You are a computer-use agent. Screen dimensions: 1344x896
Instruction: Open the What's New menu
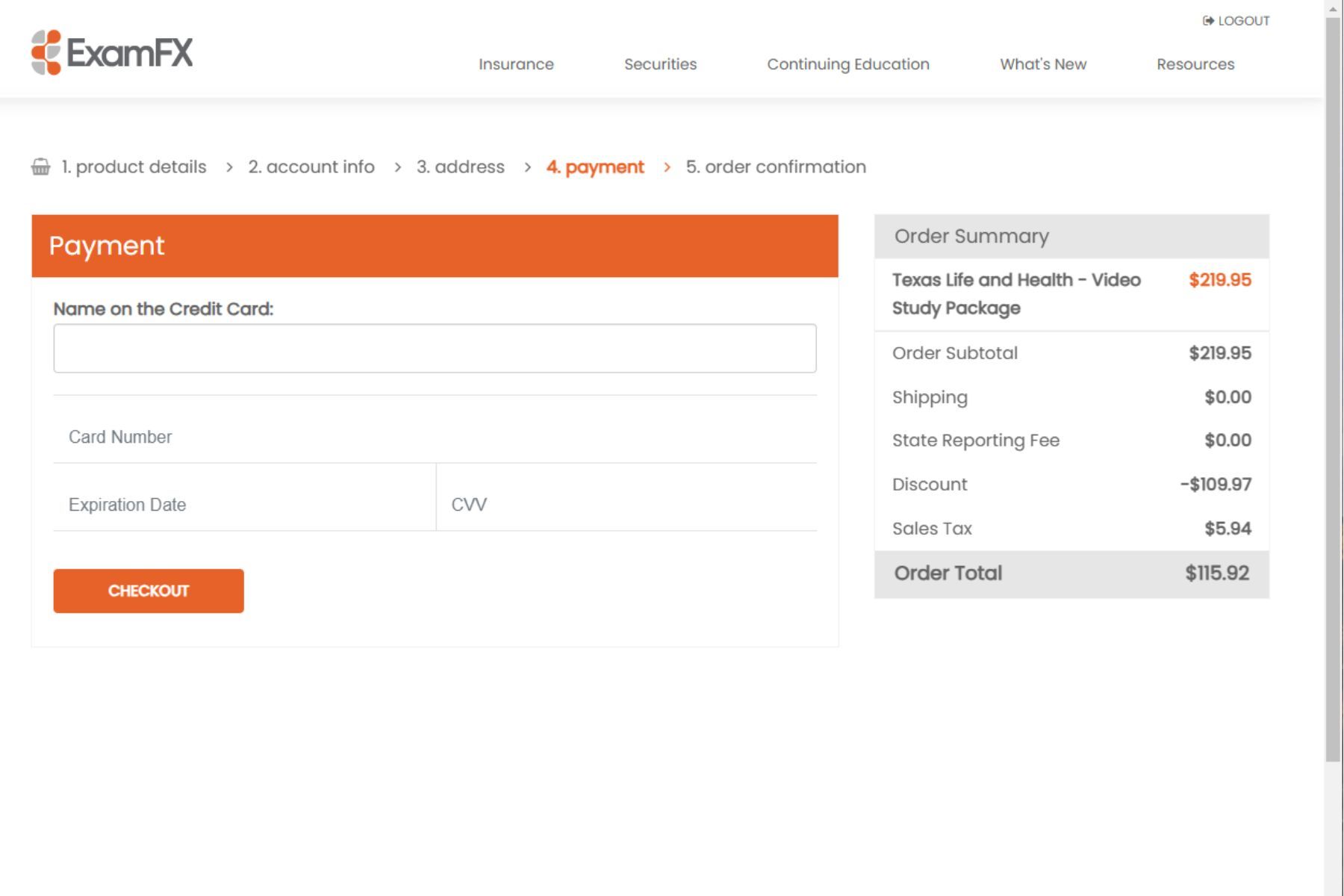1043,64
